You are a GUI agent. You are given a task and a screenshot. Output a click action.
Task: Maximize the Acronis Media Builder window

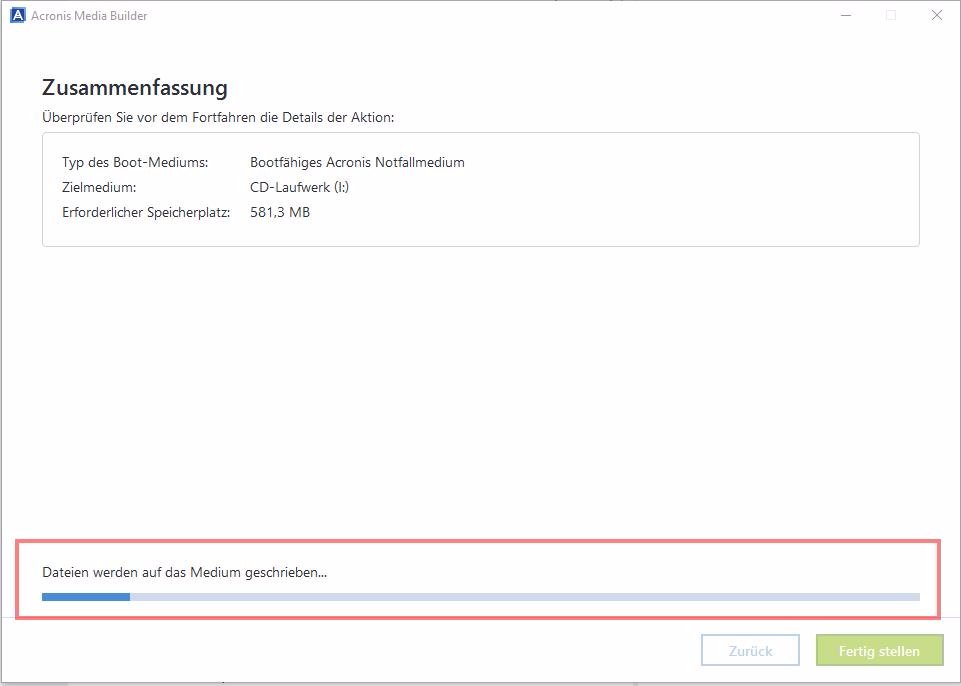pos(891,15)
